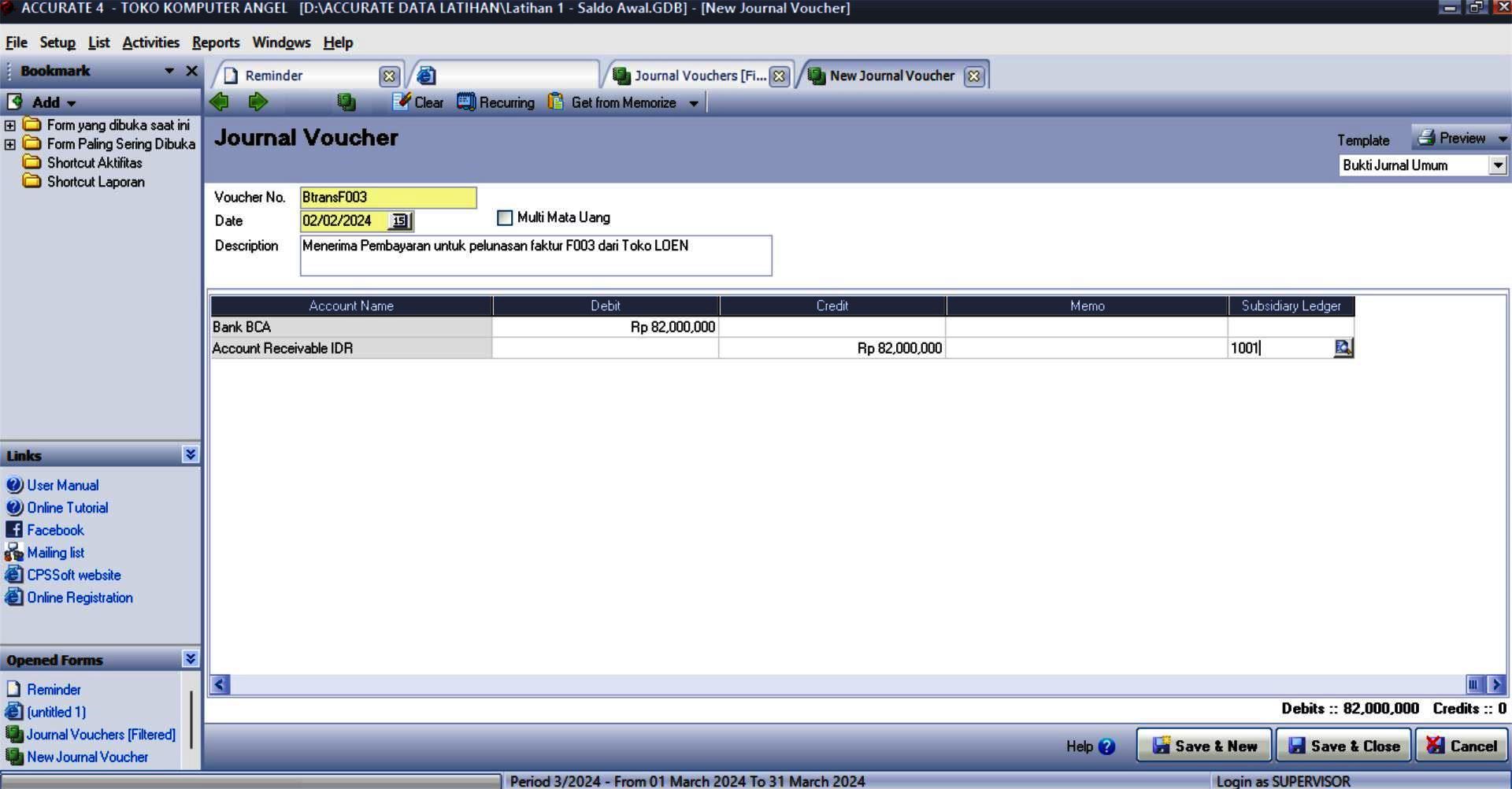
Task: Click the Subsidiary Ledger lookup icon
Action: click(x=1343, y=347)
